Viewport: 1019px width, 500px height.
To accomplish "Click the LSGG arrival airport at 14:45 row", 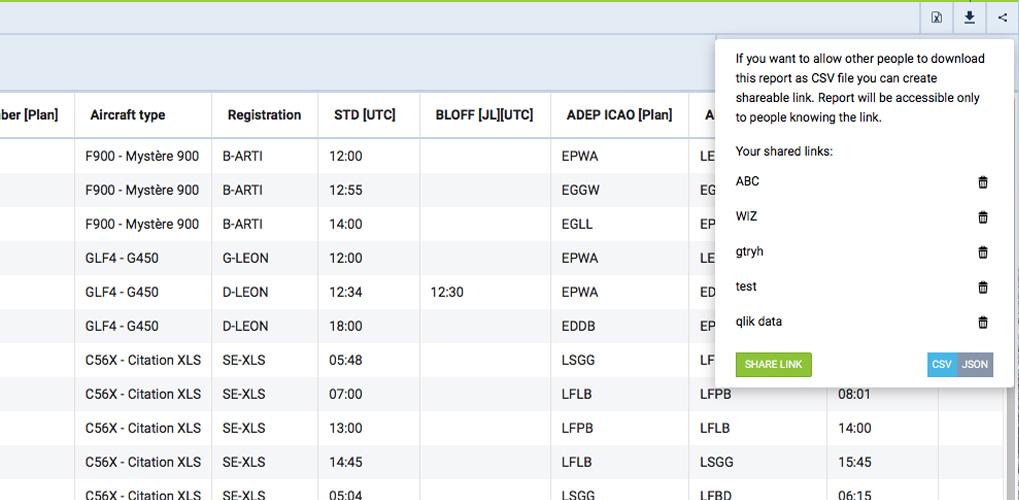I will (x=757, y=462).
